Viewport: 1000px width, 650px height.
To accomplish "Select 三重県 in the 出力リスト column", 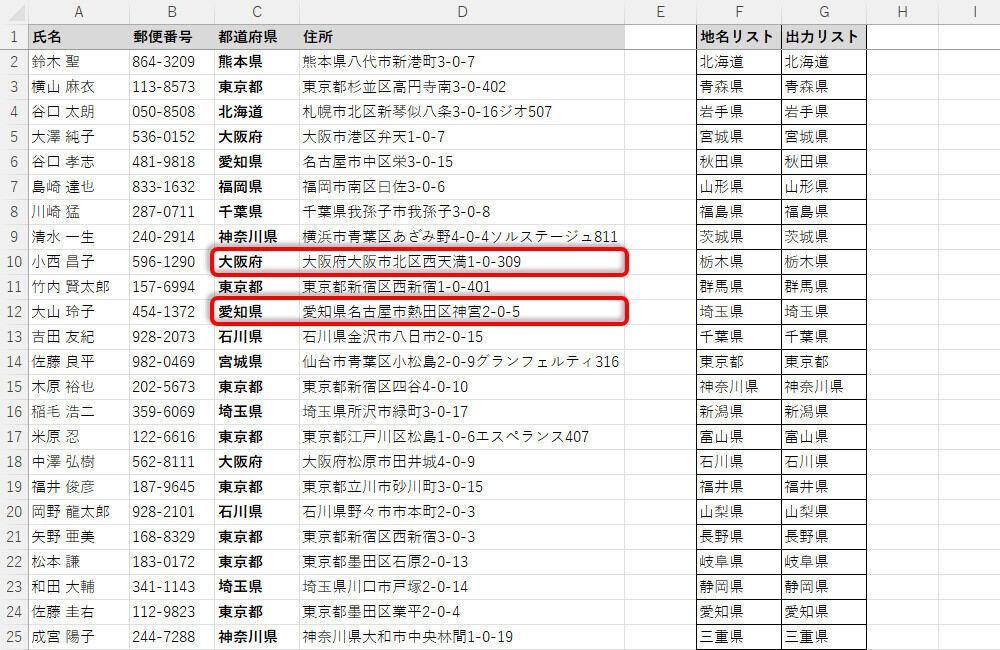I will 823,637.
